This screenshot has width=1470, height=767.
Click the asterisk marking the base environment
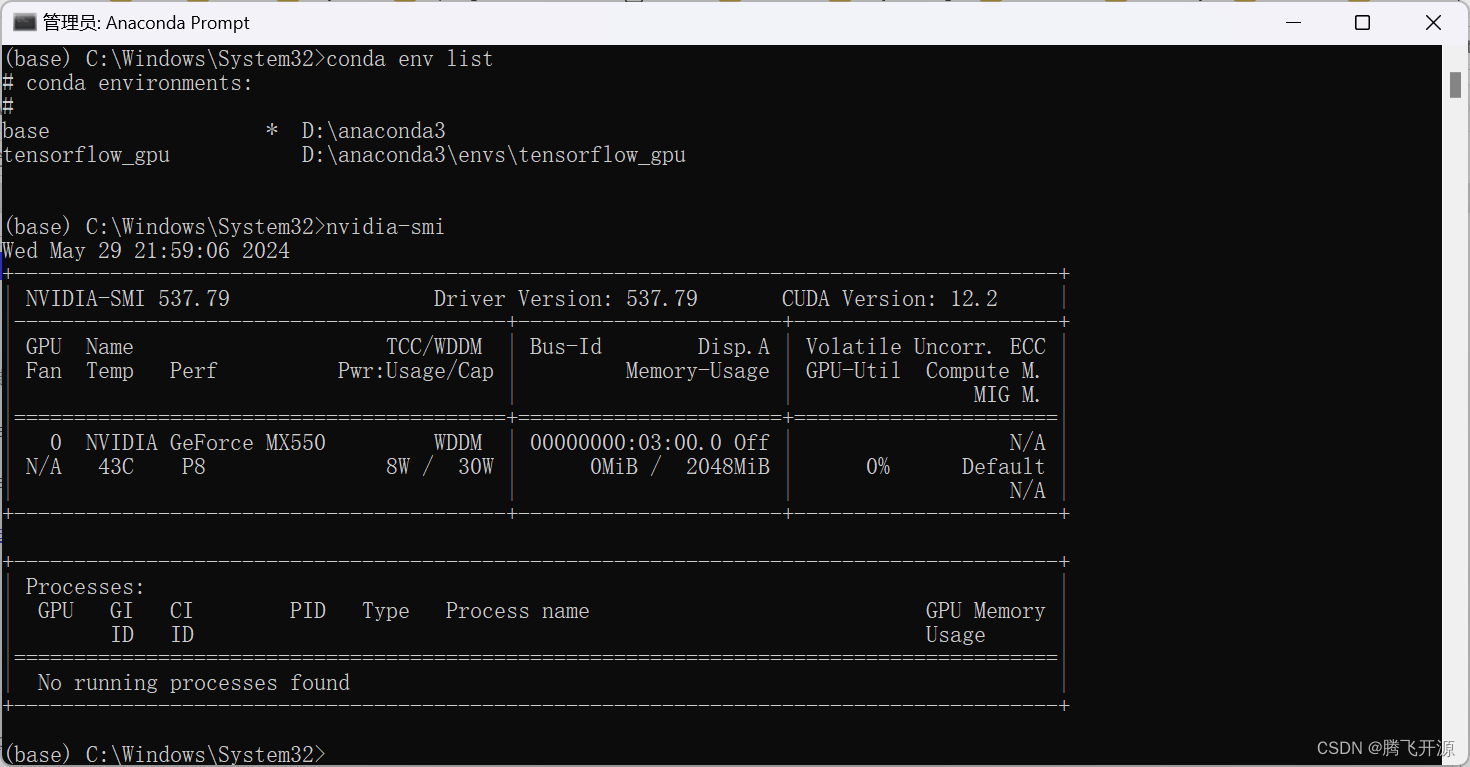[272, 130]
